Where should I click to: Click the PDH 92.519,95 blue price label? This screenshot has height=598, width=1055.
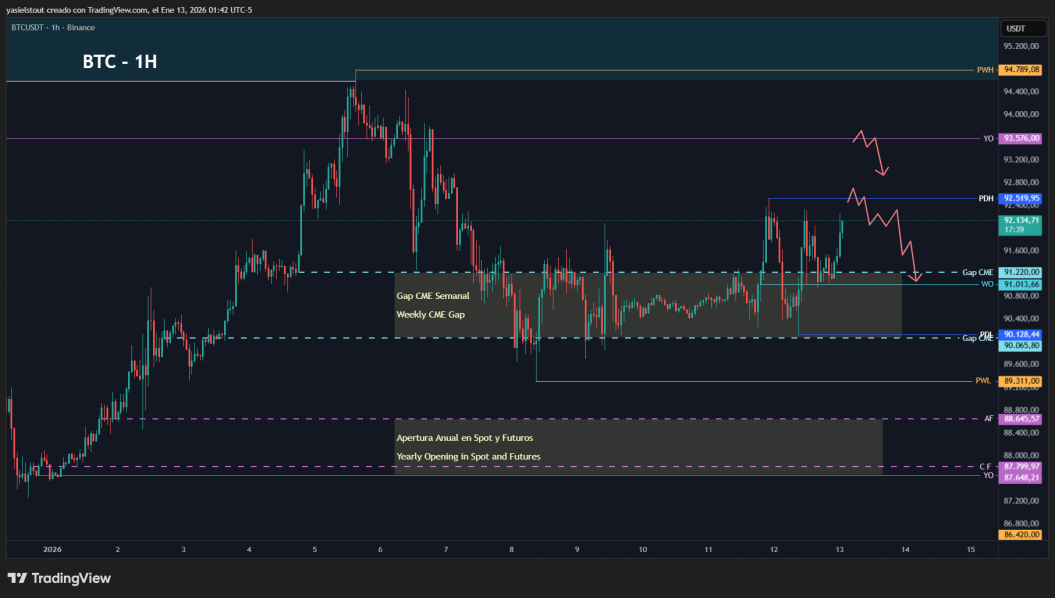(x=1021, y=198)
